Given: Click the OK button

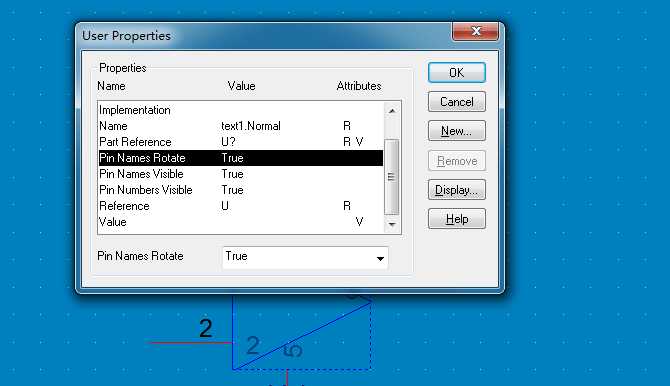Looking at the screenshot, I should (456, 73).
